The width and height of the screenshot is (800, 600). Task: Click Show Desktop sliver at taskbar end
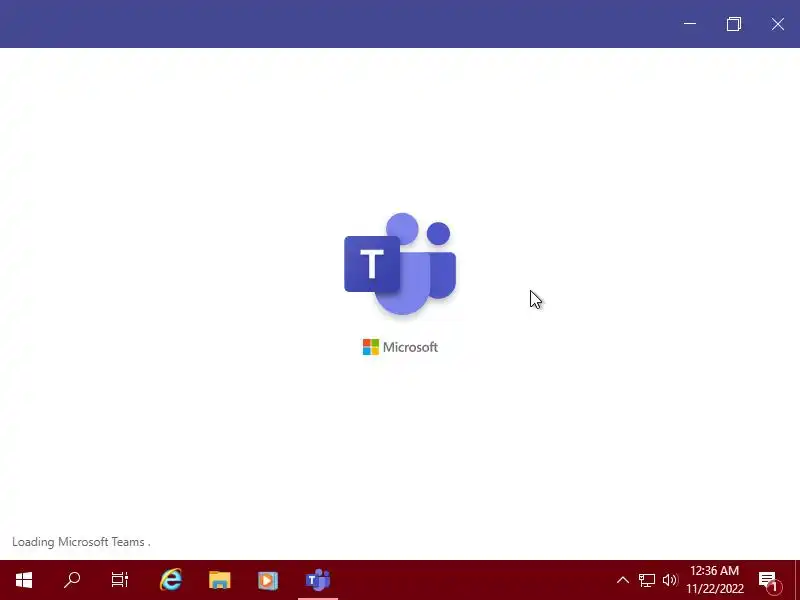pos(797,580)
